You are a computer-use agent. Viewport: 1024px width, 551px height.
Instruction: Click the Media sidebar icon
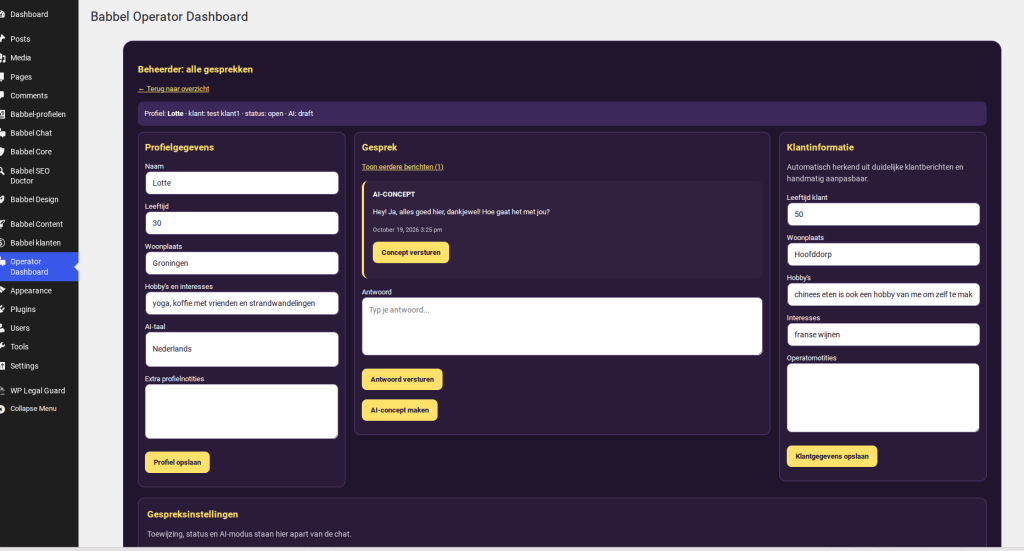(x=3, y=57)
